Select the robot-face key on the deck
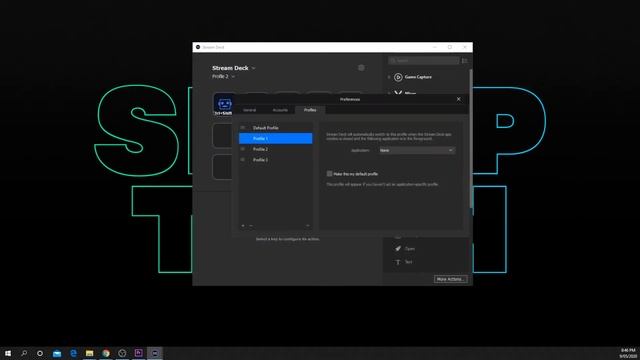This screenshot has width=640, height=360. (x=223, y=104)
